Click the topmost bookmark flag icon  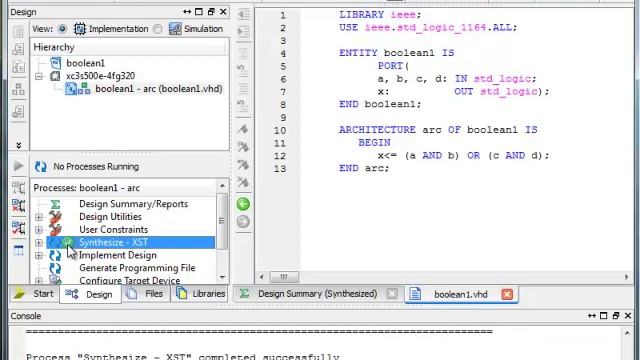coord(243,130)
